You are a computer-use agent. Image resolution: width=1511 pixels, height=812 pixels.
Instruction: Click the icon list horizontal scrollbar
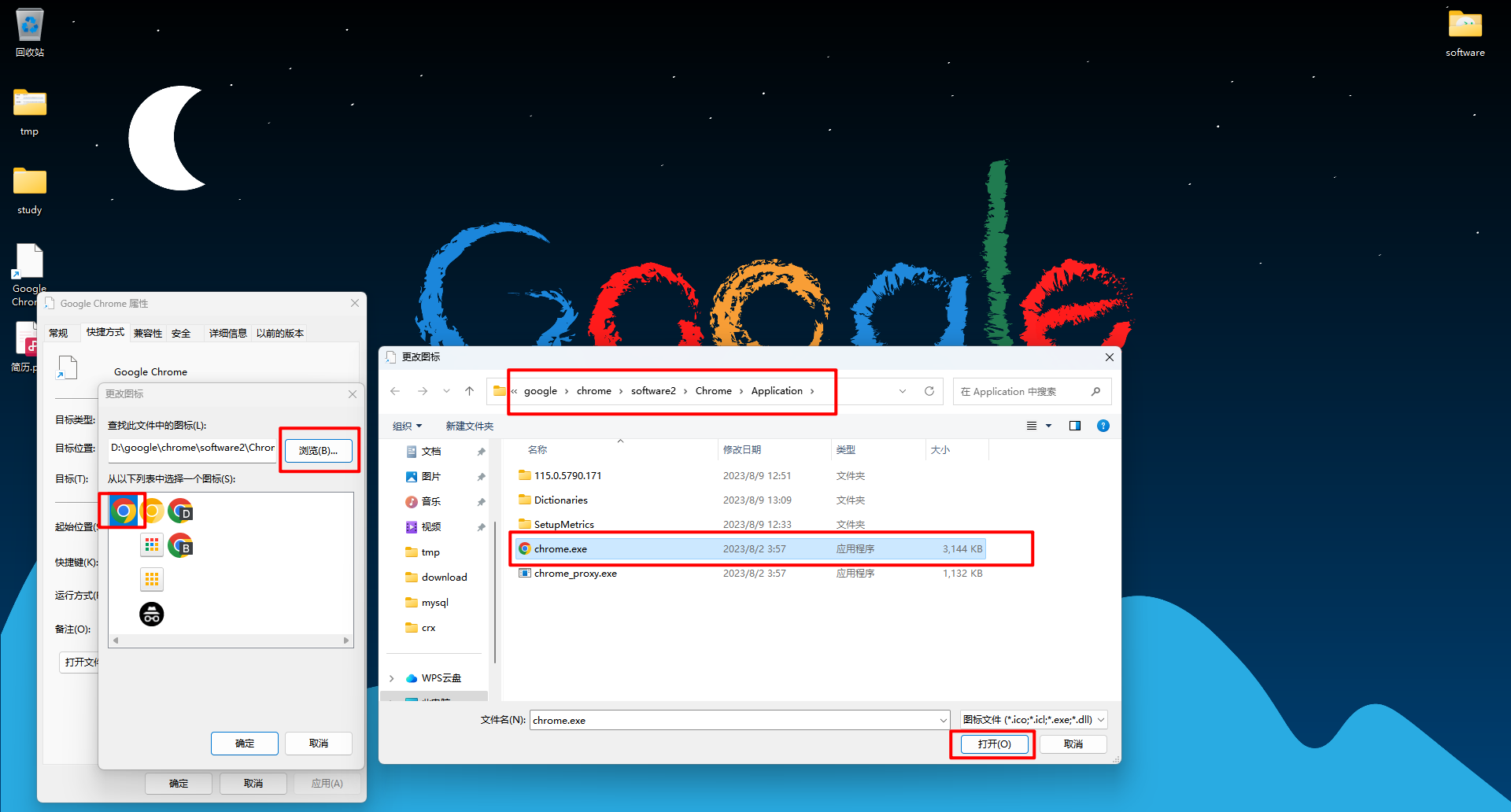point(231,640)
